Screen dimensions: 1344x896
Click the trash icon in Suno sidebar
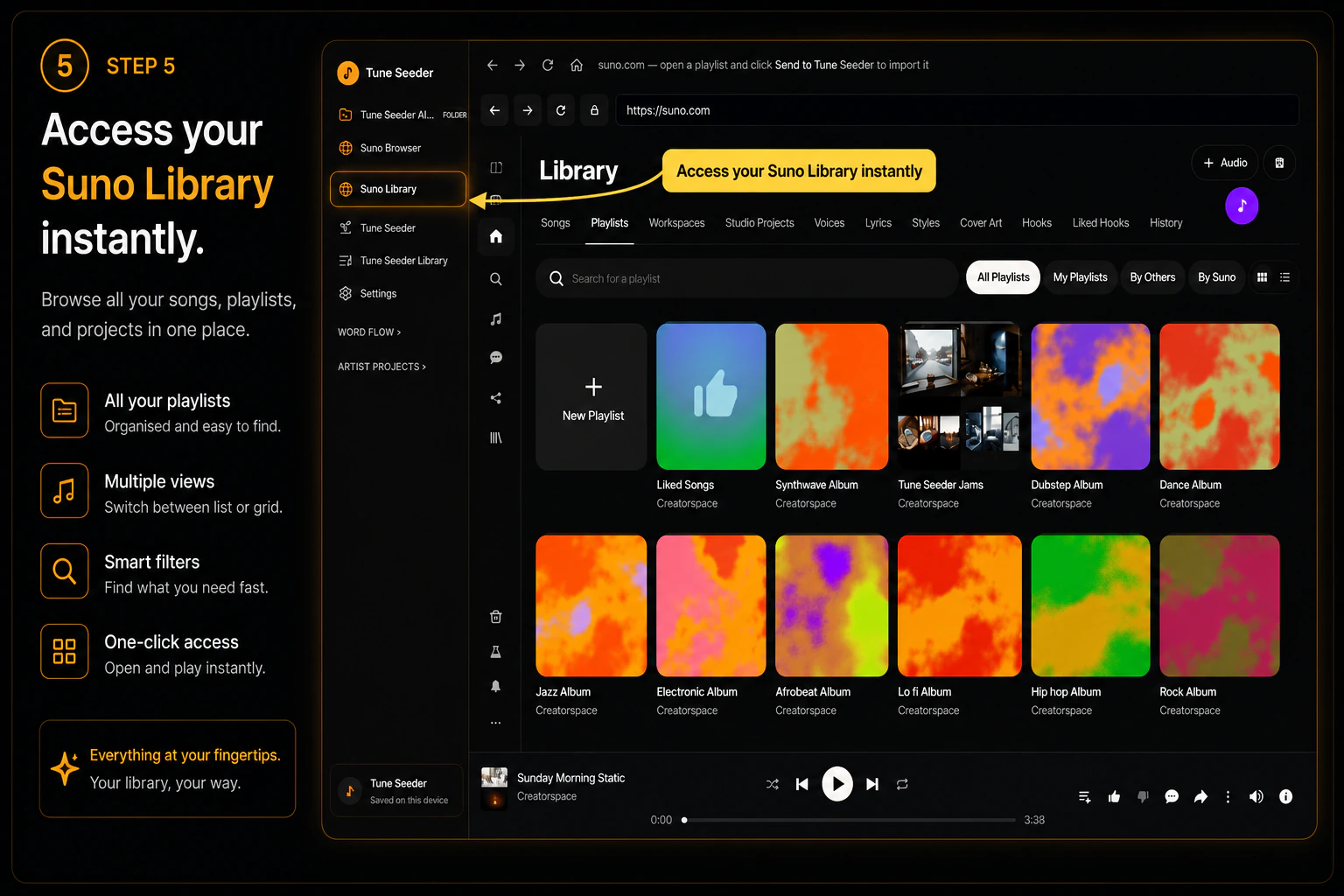coord(496,617)
